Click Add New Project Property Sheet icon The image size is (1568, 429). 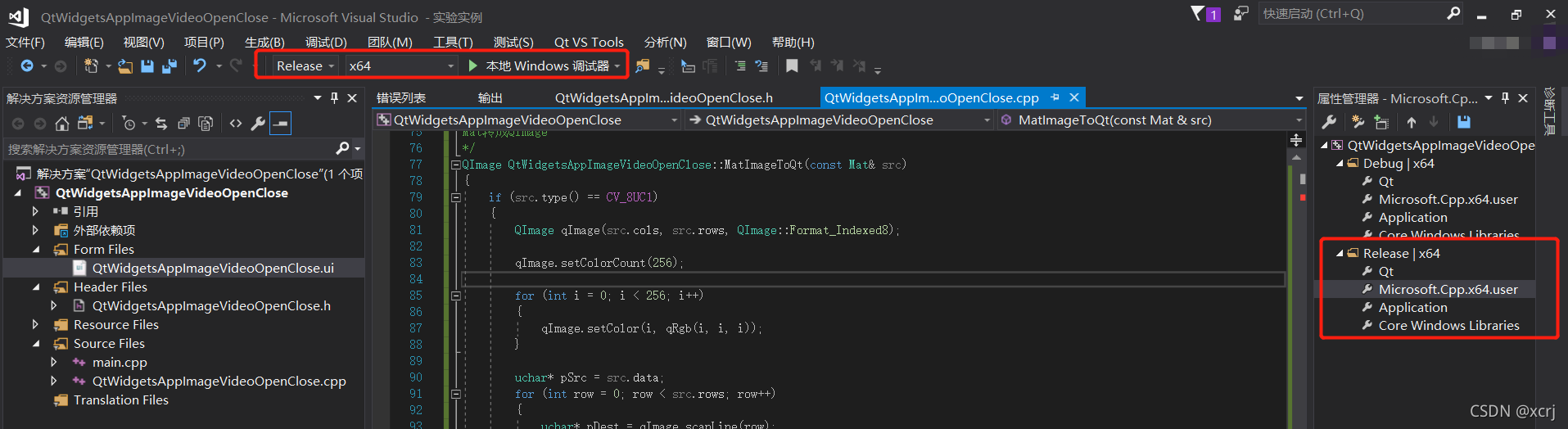[x=1358, y=122]
